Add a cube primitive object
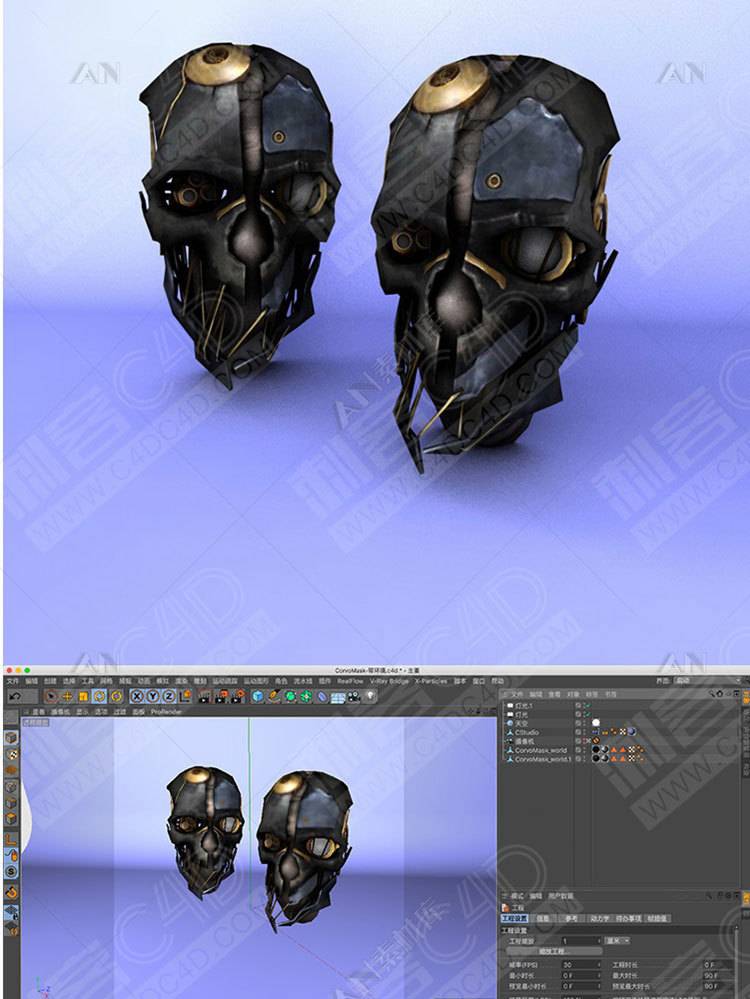Viewport: 750px width, 999px height. coord(257,696)
